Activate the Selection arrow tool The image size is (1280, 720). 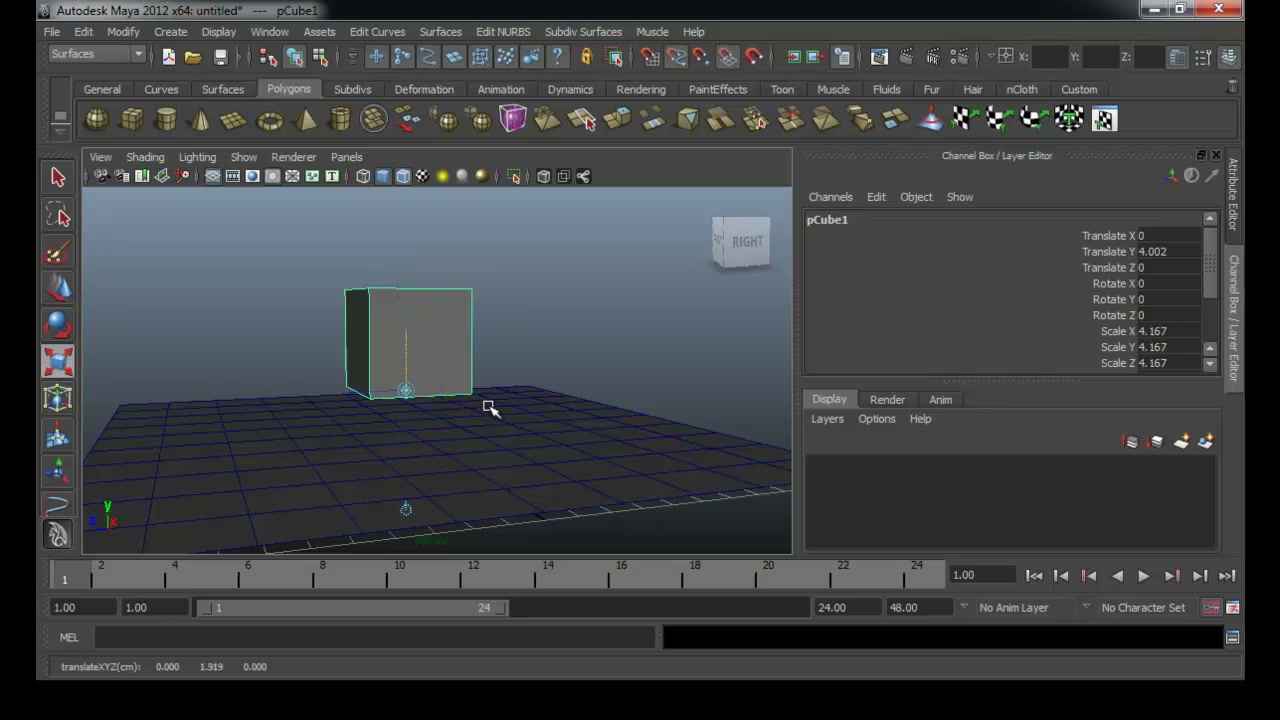coord(57,177)
